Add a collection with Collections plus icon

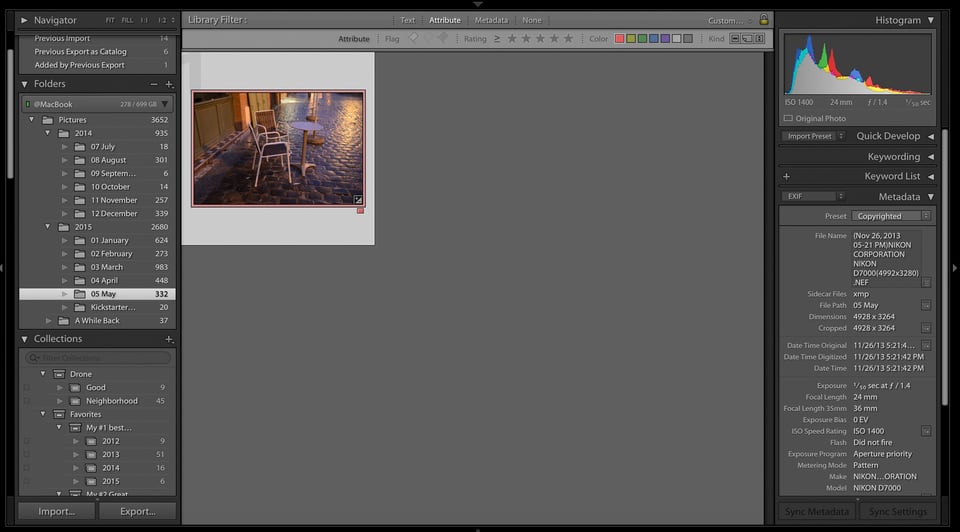(x=169, y=339)
